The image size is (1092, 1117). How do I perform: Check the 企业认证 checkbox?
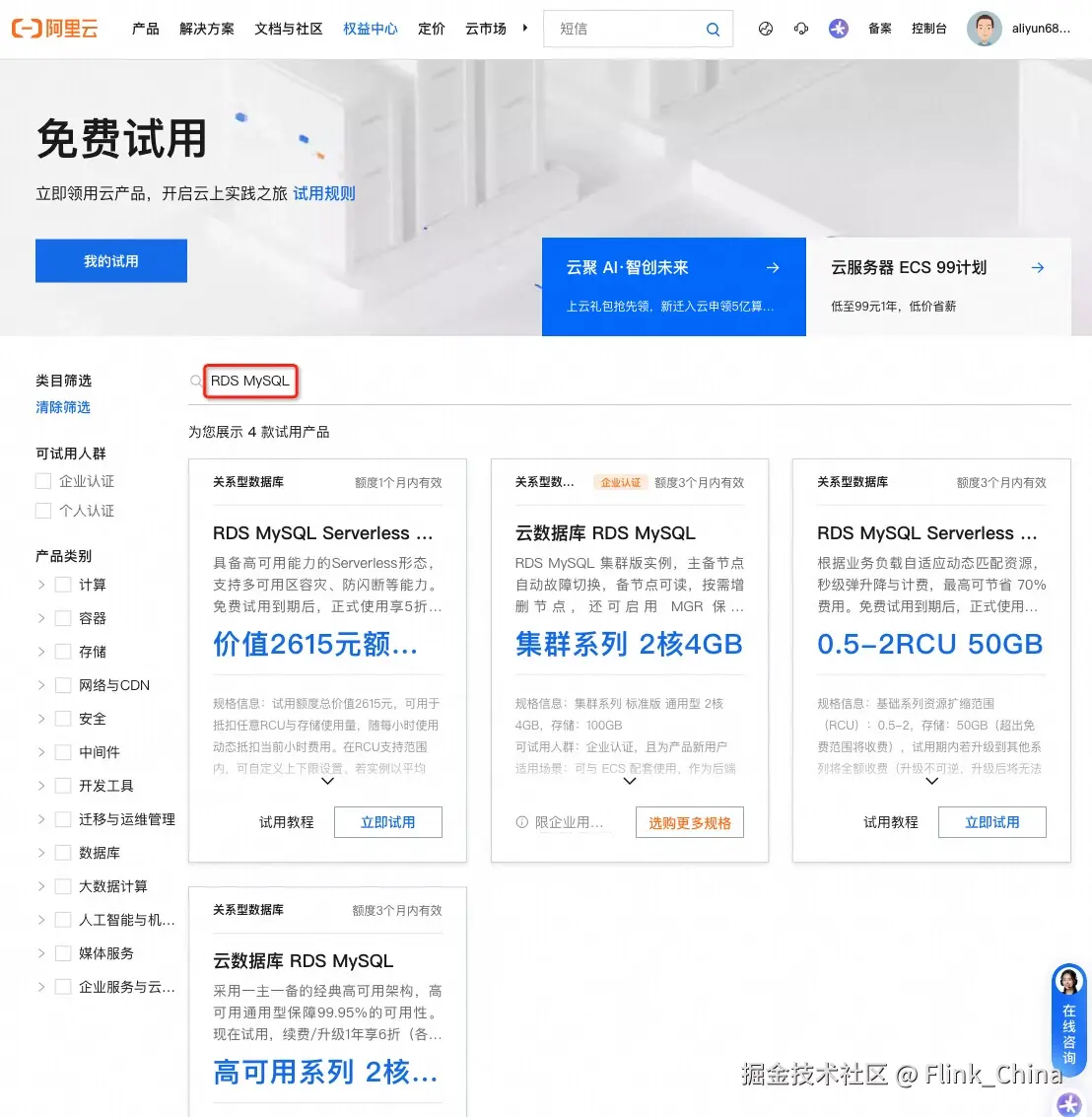click(43, 481)
